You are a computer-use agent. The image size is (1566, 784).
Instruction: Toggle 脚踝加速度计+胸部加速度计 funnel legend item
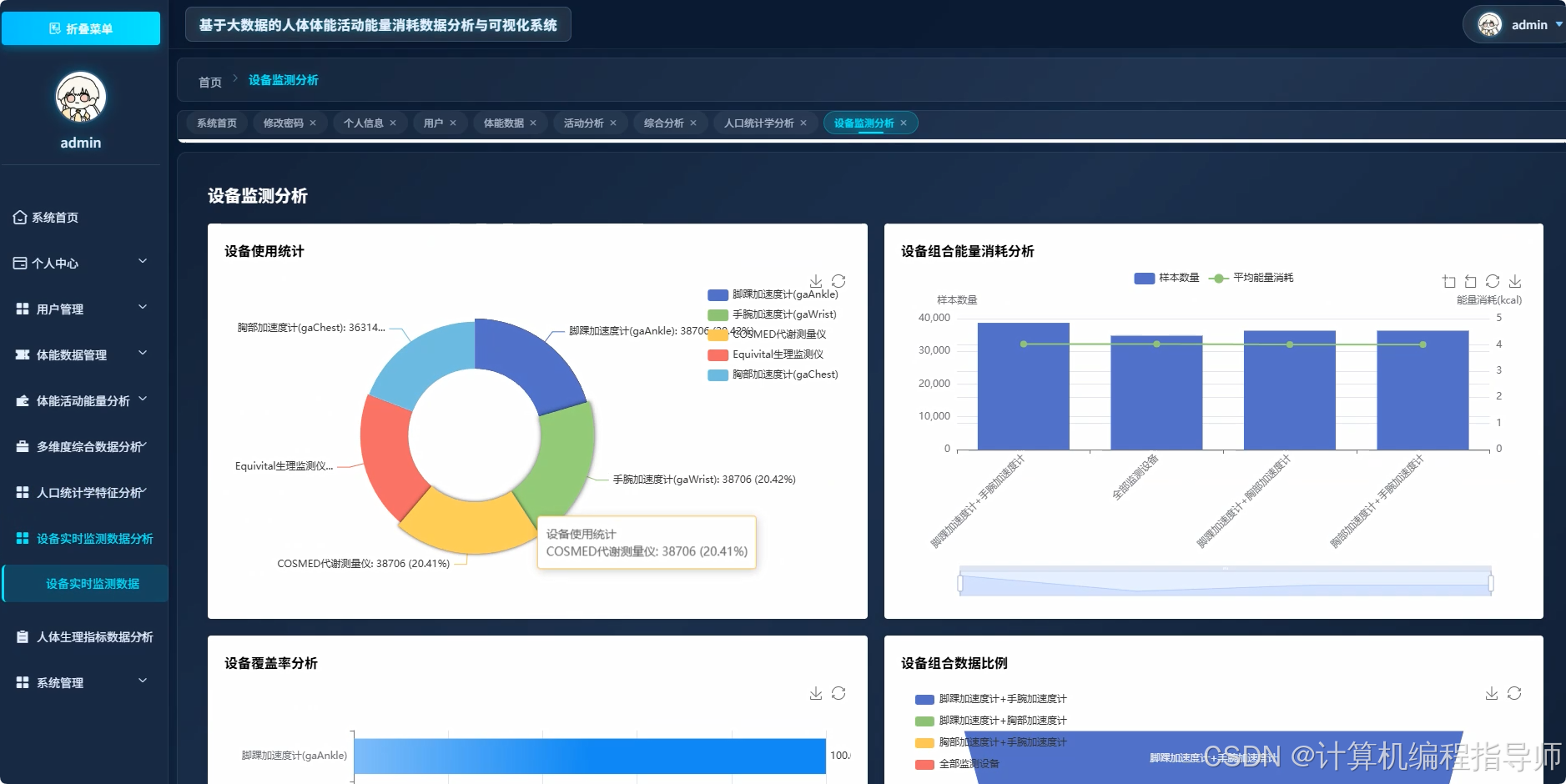[x=991, y=721]
